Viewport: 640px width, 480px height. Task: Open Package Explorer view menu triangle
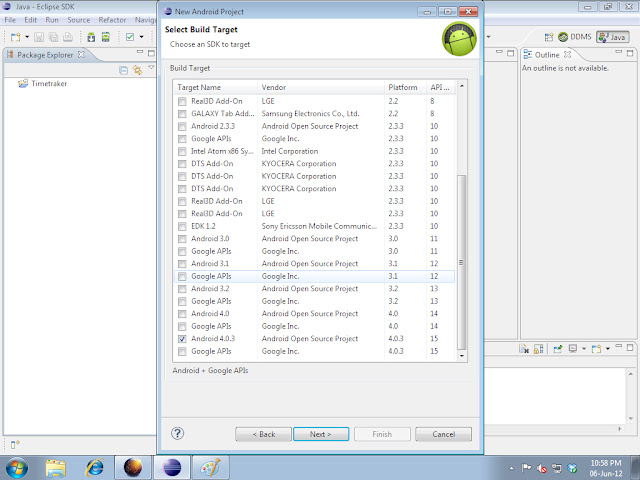pos(151,67)
